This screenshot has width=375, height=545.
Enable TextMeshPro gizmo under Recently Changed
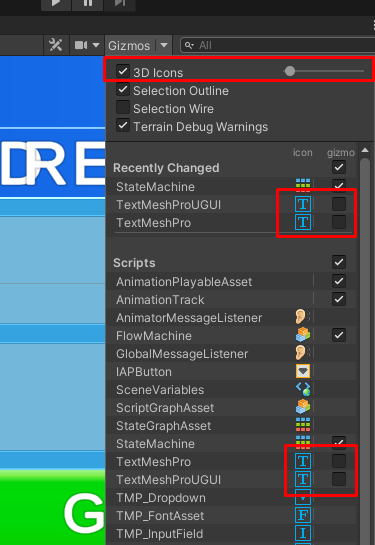[x=339, y=222]
